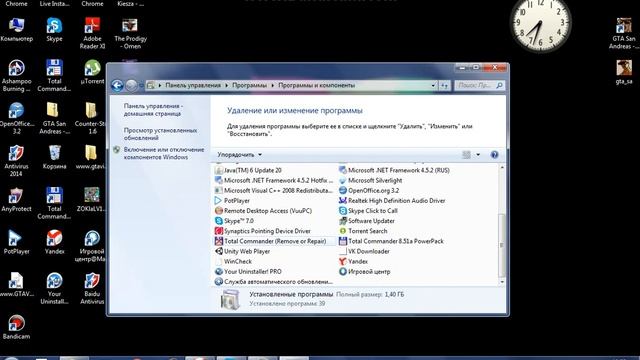Select Skype Click to Call entry

coord(368,211)
